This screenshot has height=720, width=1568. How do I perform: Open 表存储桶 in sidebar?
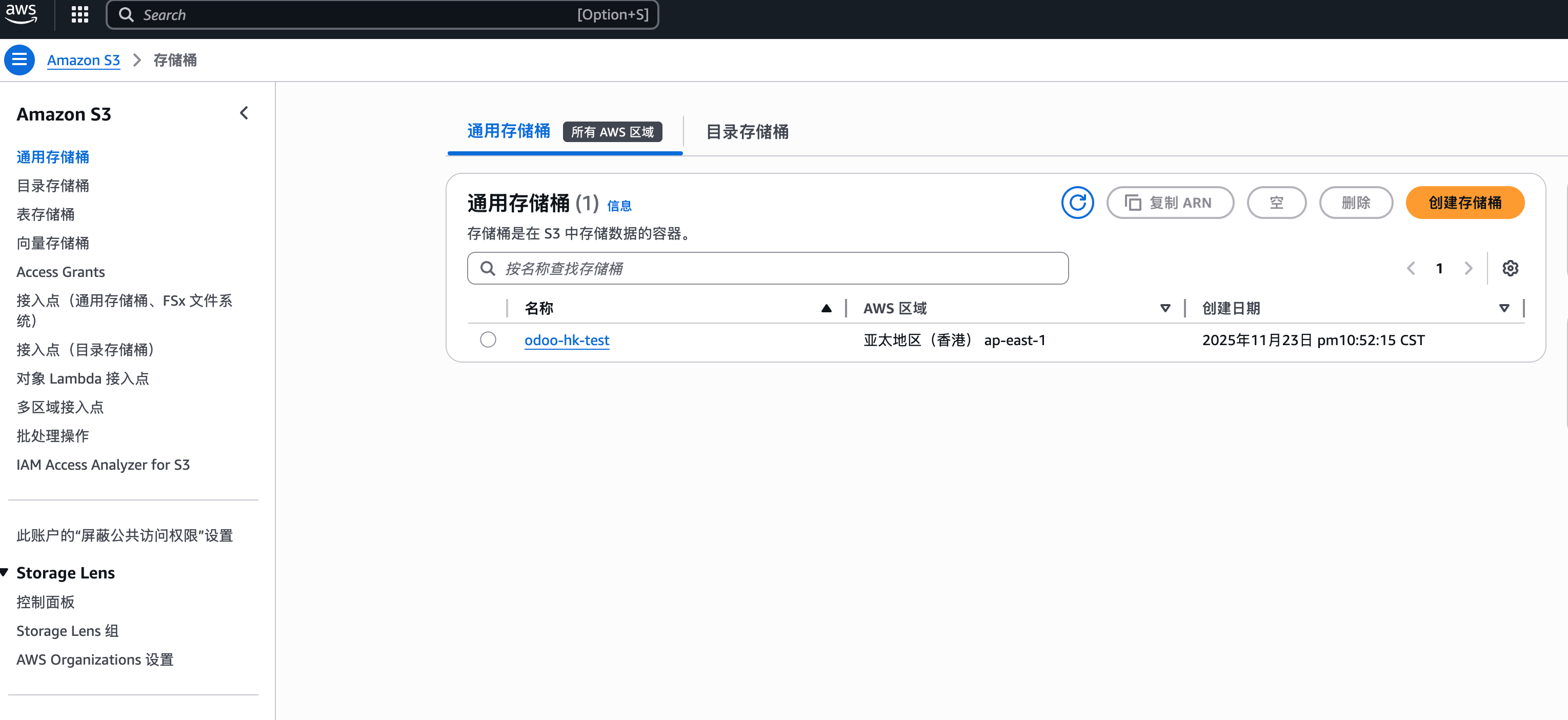click(x=46, y=214)
